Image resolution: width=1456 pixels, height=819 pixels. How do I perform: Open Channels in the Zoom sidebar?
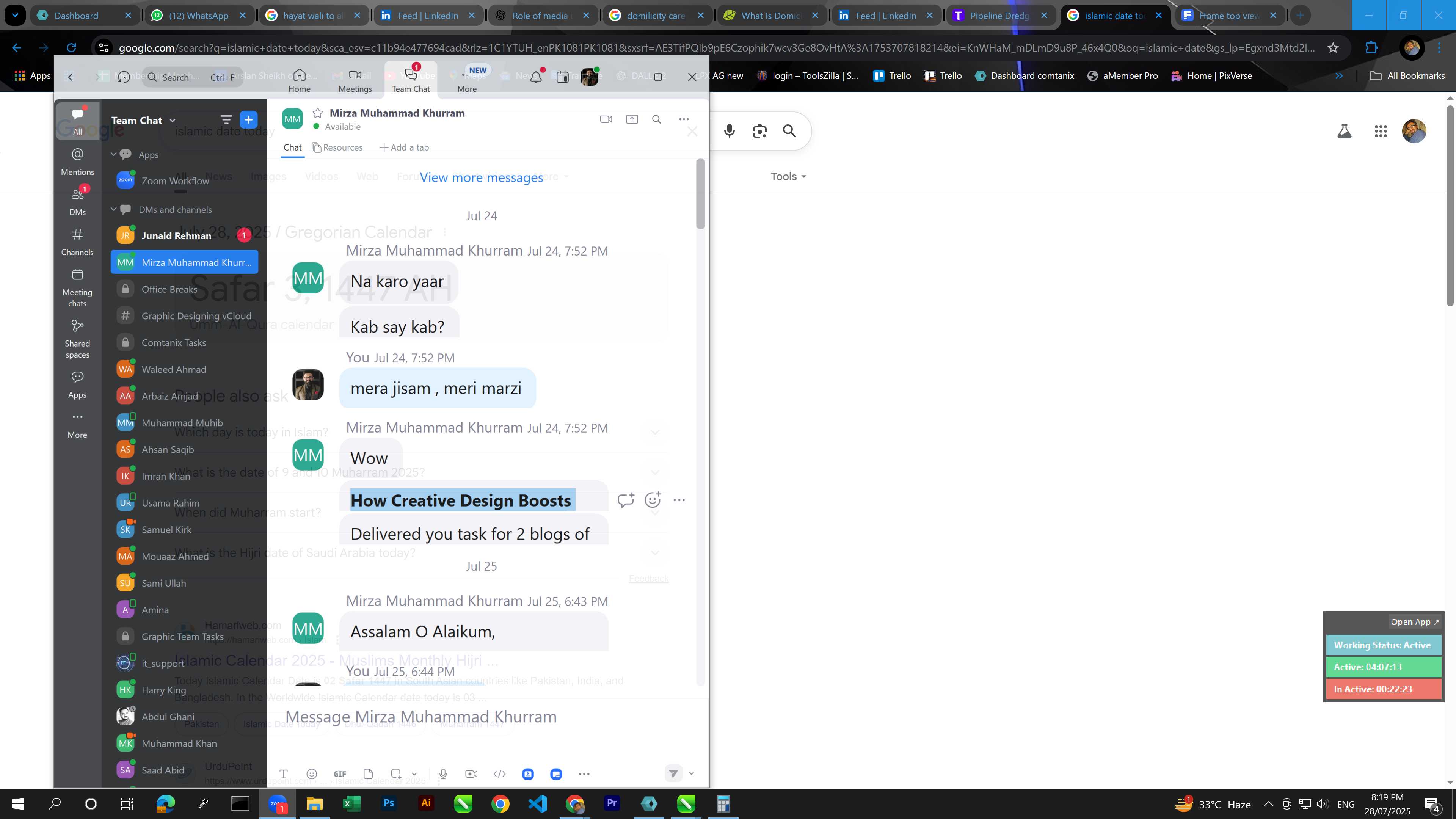pyautogui.click(x=77, y=242)
